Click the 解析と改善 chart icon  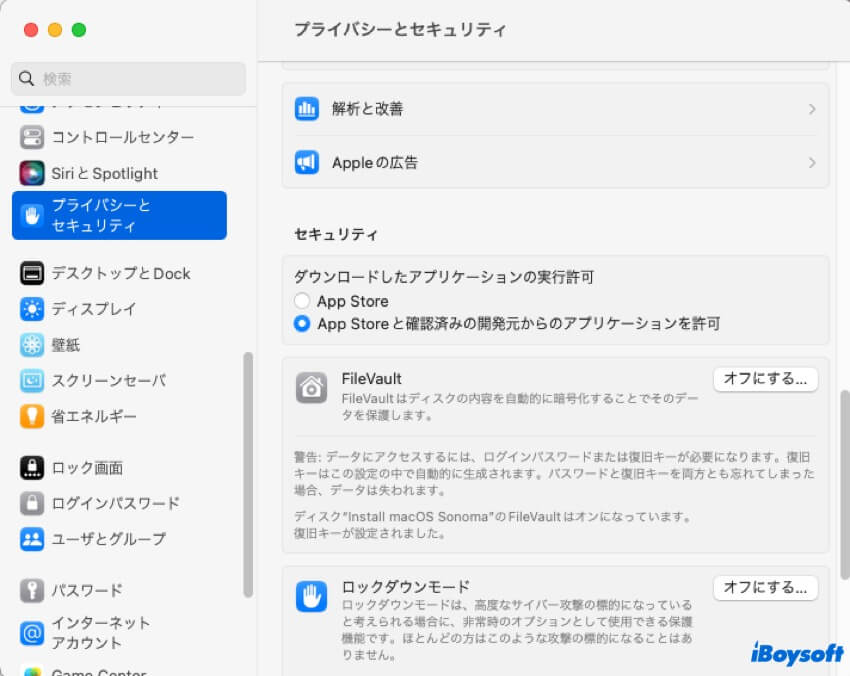[x=307, y=109]
